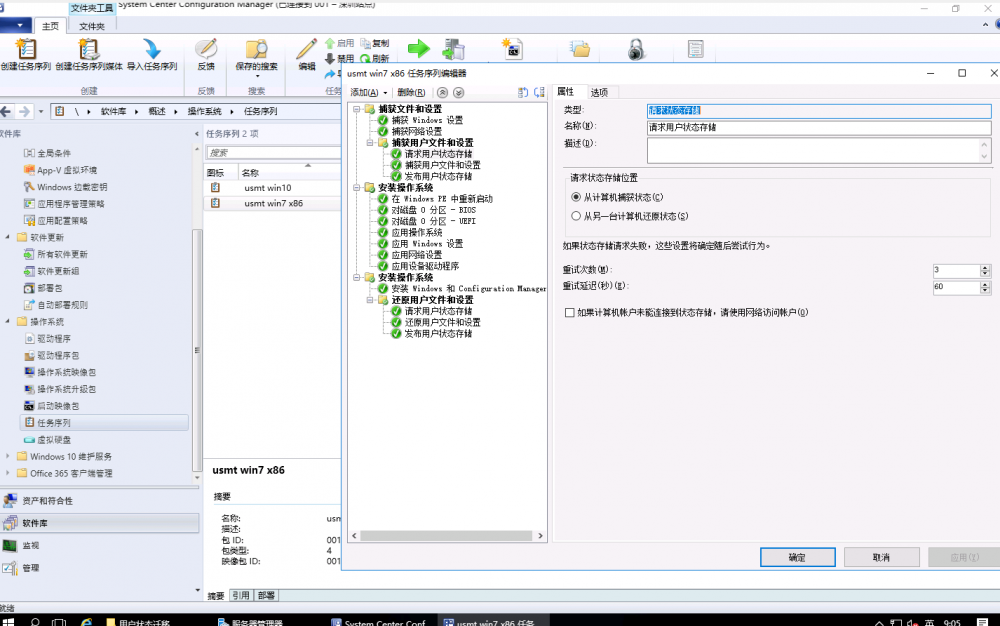Screen dimensions: 1000x626
Task: Click the 复制 copy ribbon button
Action: (375, 43)
